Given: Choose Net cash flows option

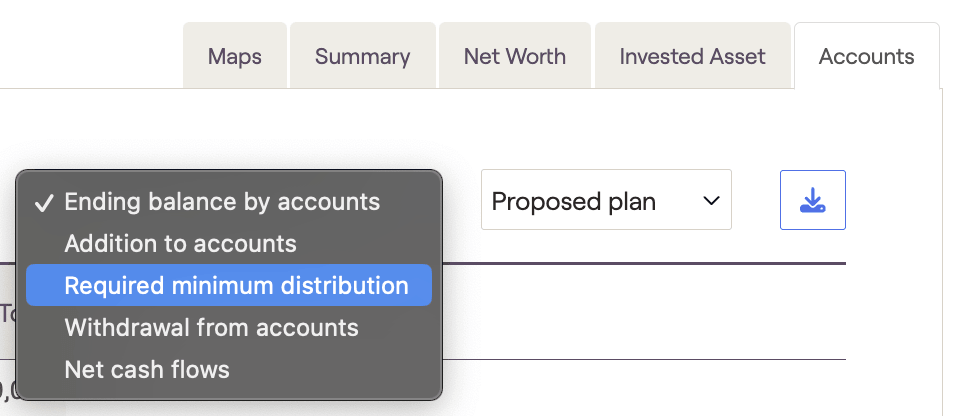Looking at the screenshot, I should click(147, 369).
